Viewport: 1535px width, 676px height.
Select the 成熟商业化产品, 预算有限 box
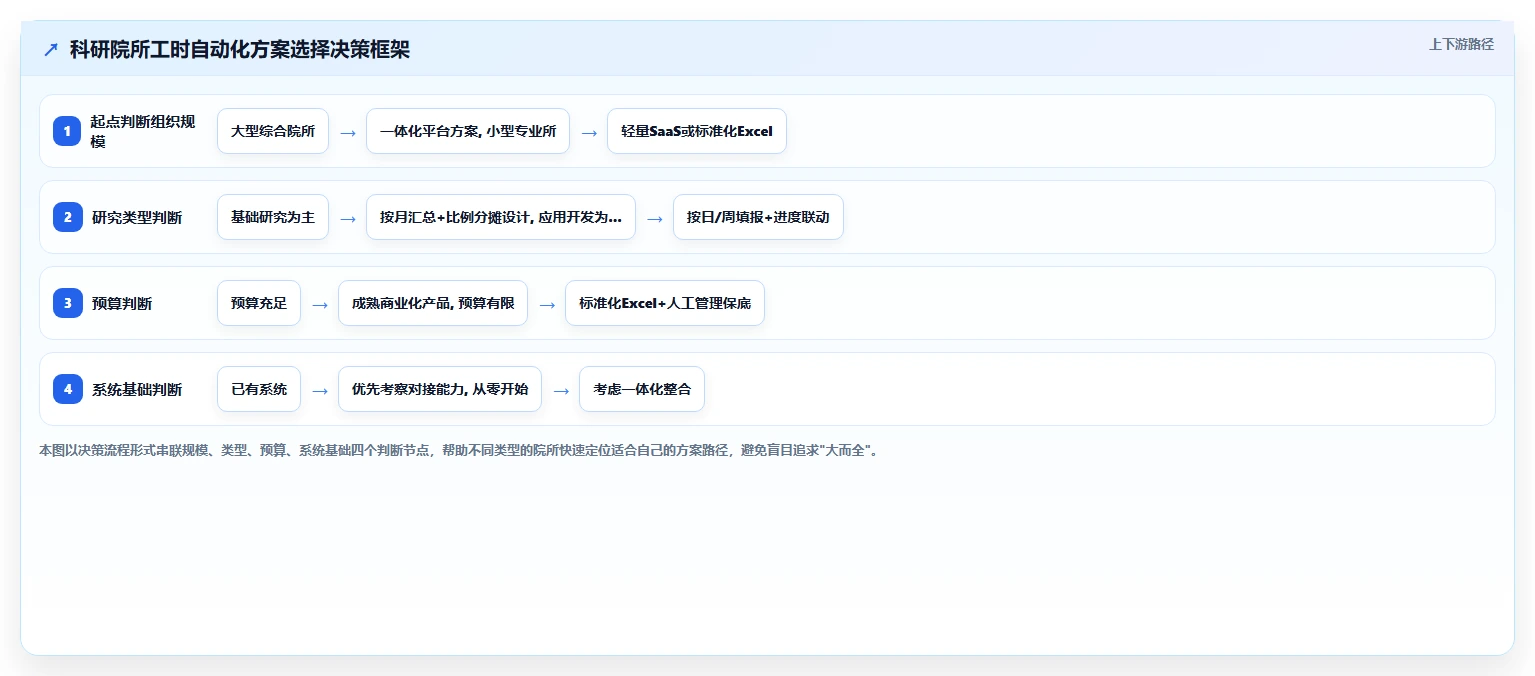tap(433, 303)
